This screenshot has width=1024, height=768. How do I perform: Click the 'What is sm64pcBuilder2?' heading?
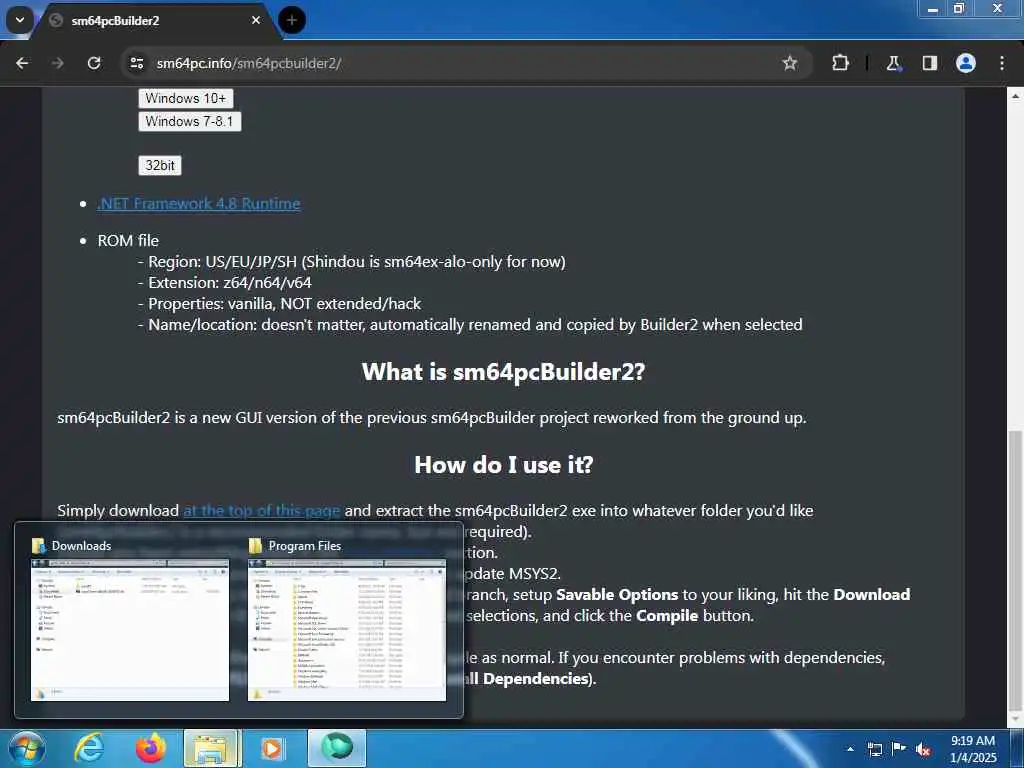(x=504, y=372)
